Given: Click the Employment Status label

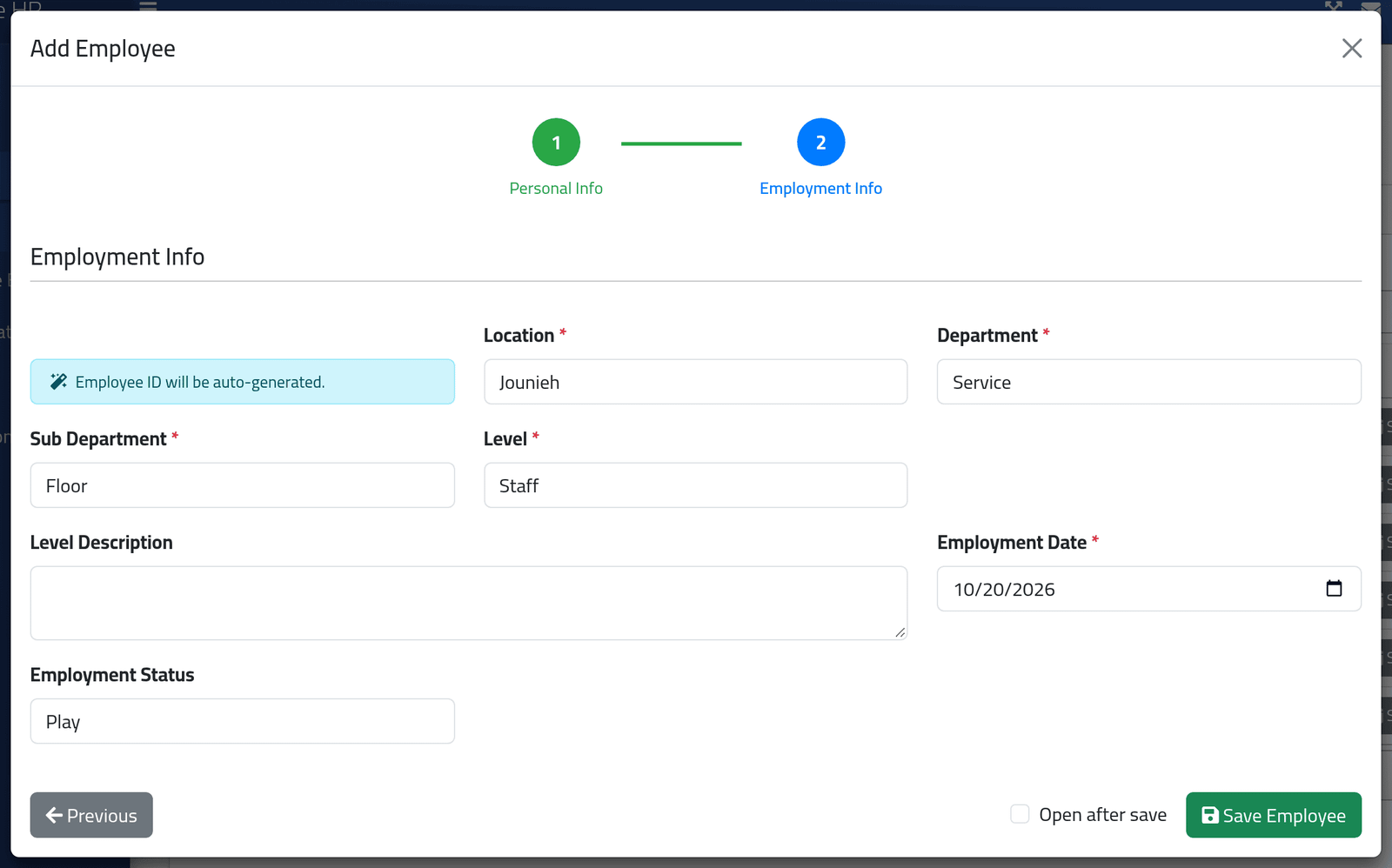Looking at the screenshot, I should point(112,675).
